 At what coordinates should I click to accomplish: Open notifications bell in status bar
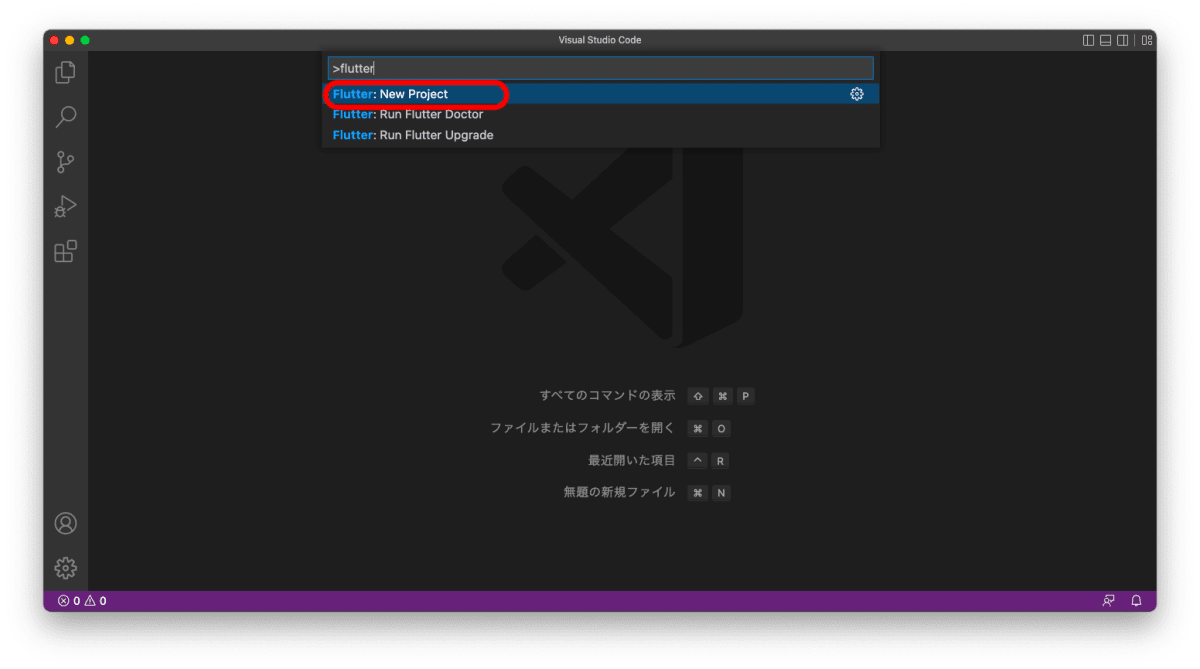[1136, 601]
